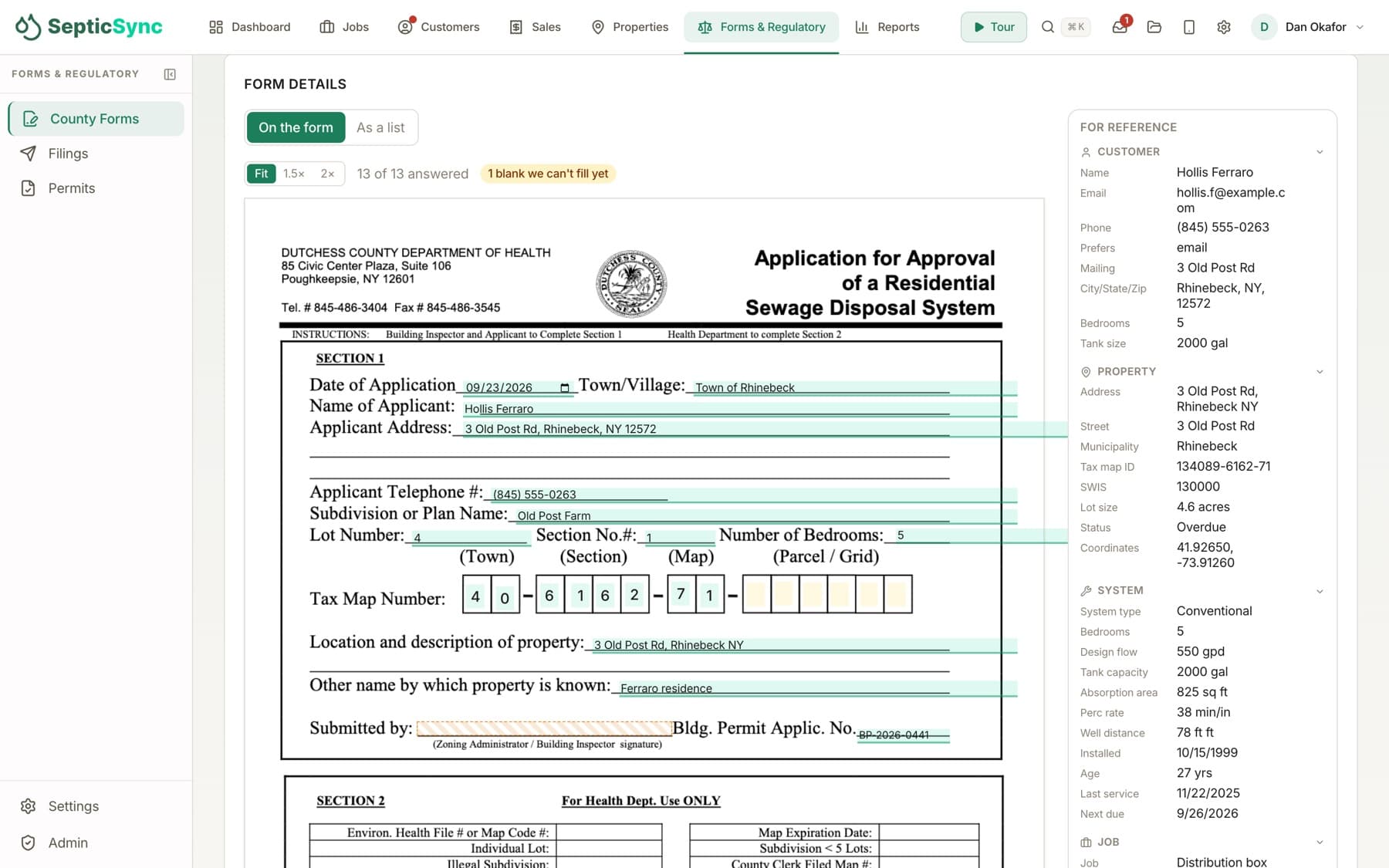This screenshot has width=1389, height=868.
Task: Open Permits in sidebar
Action: click(x=96, y=188)
